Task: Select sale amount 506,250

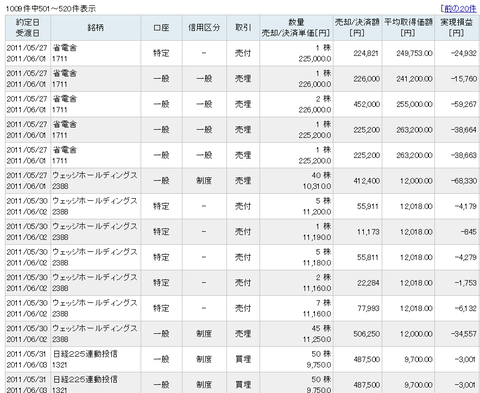Action: [x=366, y=334]
